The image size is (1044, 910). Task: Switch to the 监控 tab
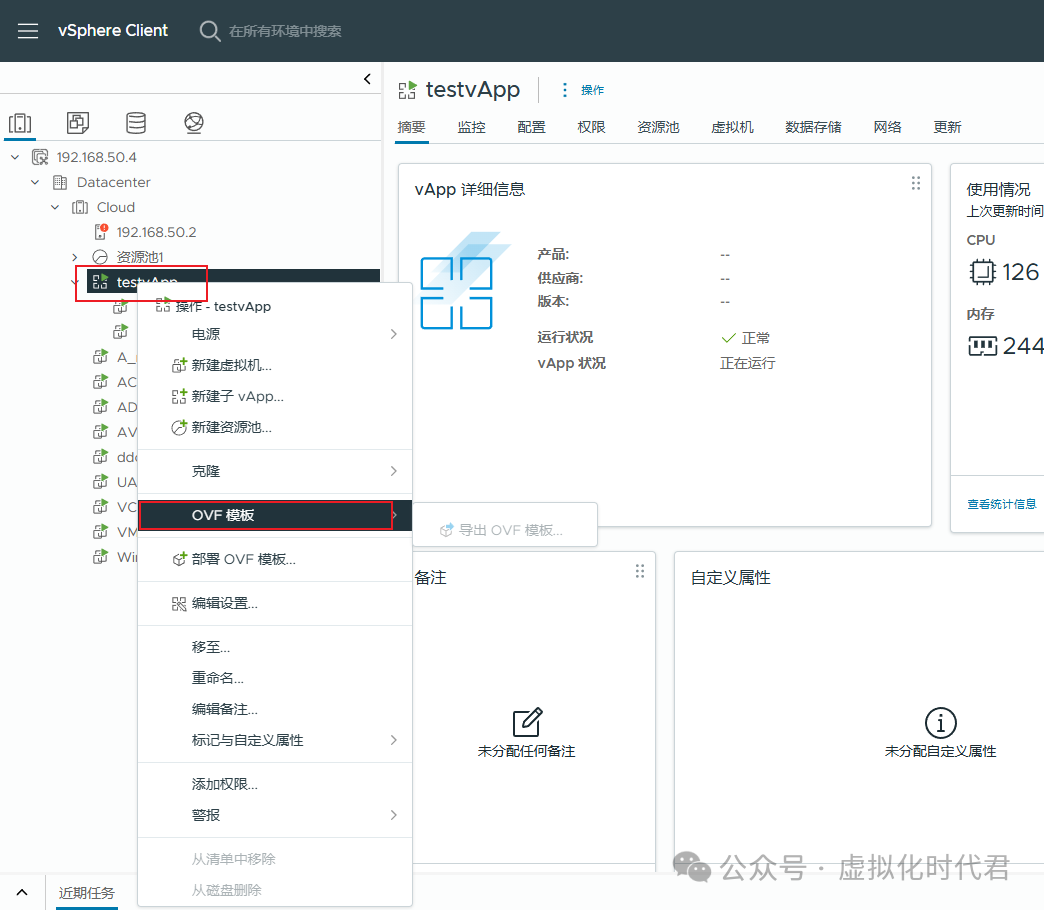471,127
